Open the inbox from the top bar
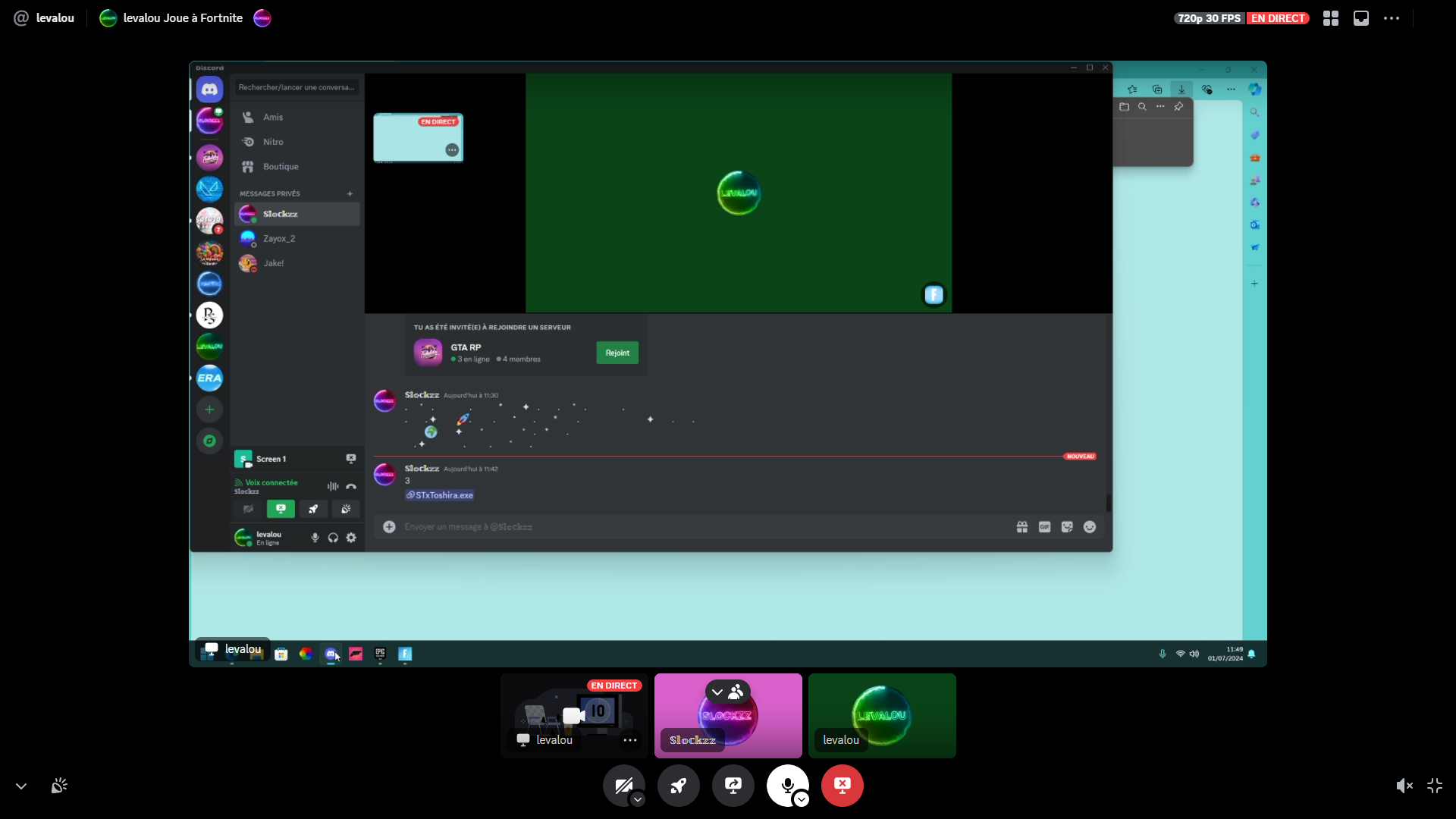Screen dimensions: 1456x819 [x=1361, y=18]
